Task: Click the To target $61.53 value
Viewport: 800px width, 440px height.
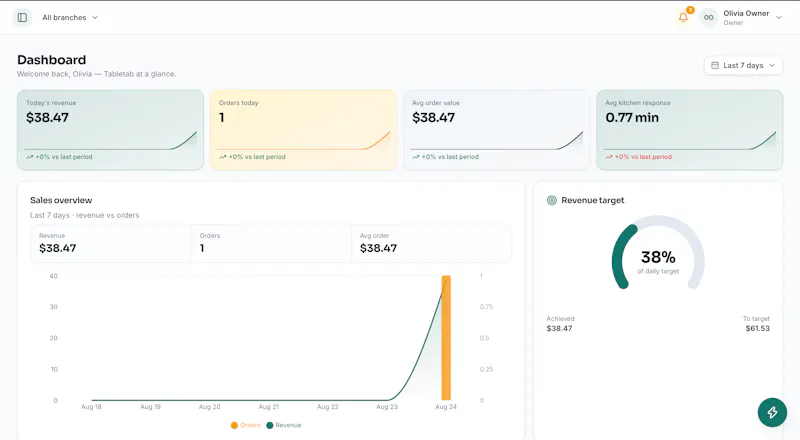Action: (x=757, y=328)
